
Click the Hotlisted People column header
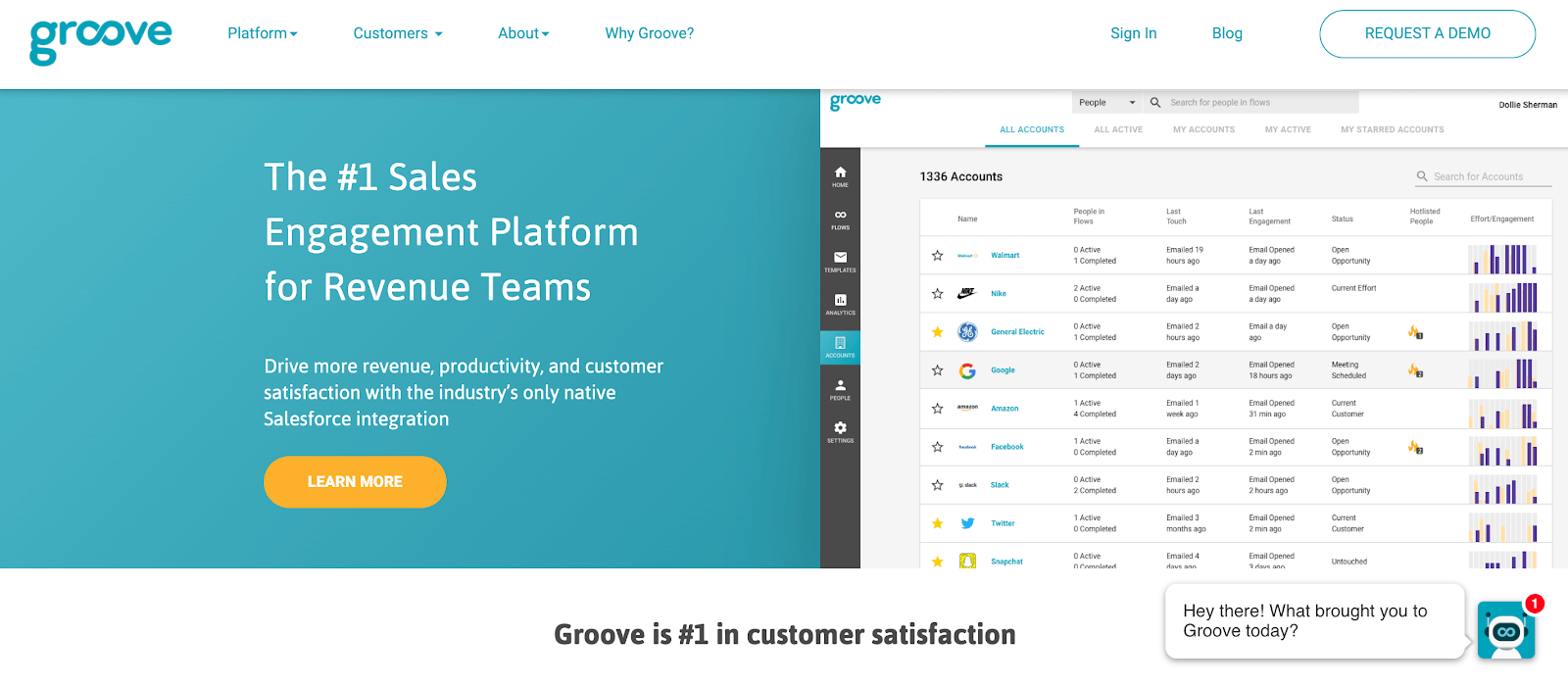1425,217
